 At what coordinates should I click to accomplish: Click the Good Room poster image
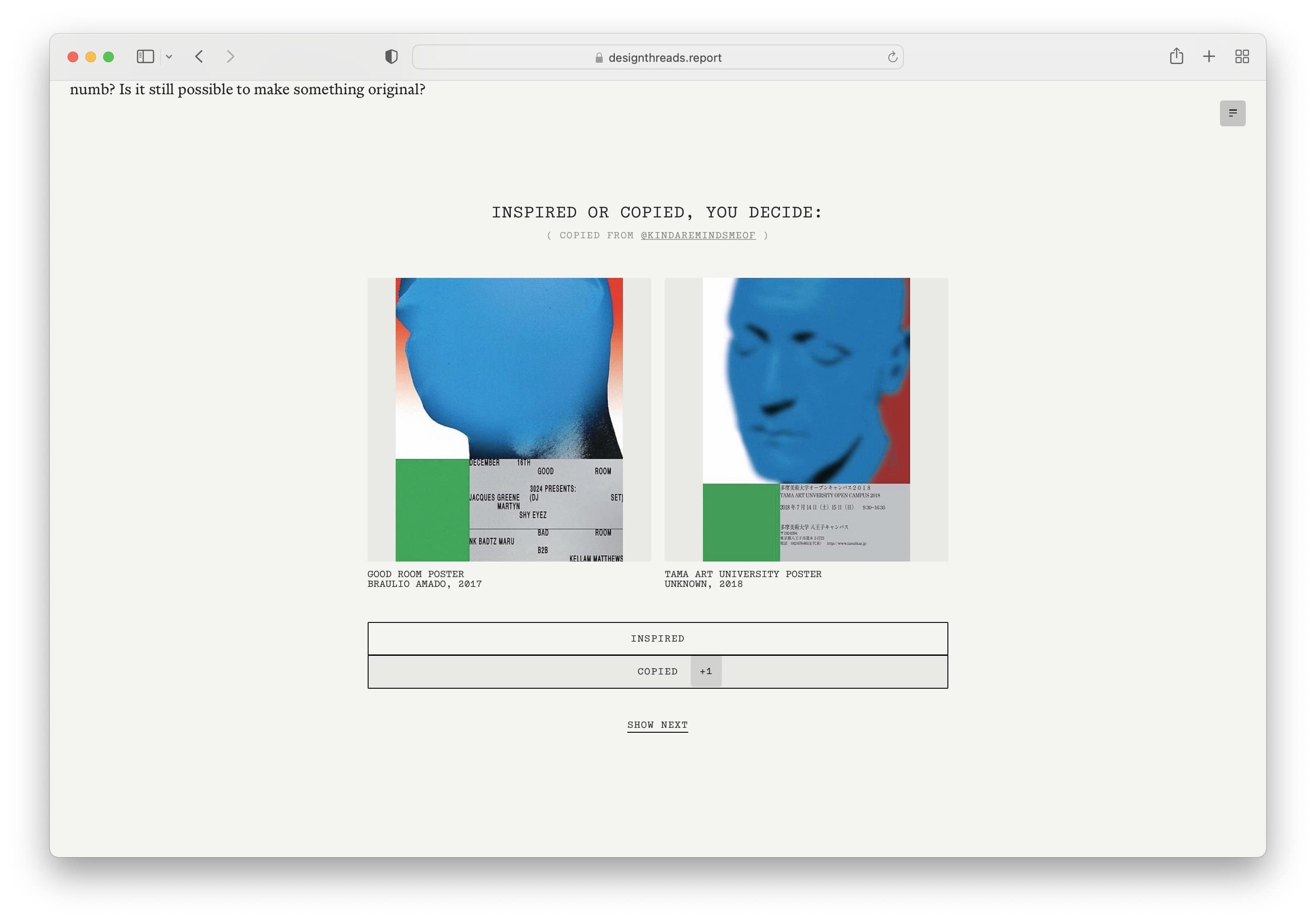coord(509,420)
